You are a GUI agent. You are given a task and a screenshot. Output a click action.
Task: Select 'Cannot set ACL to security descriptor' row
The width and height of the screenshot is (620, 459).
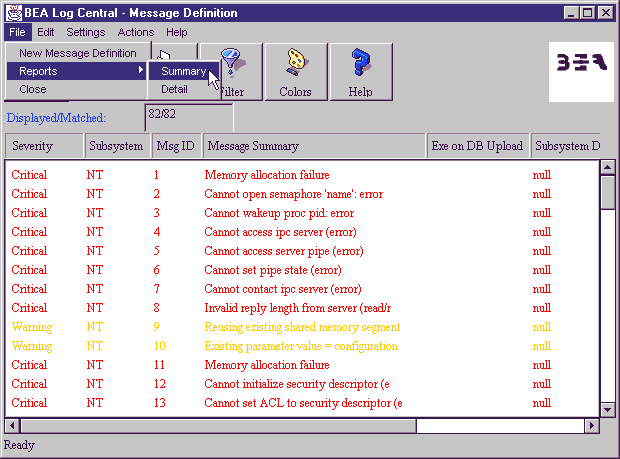tap(302, 402)
